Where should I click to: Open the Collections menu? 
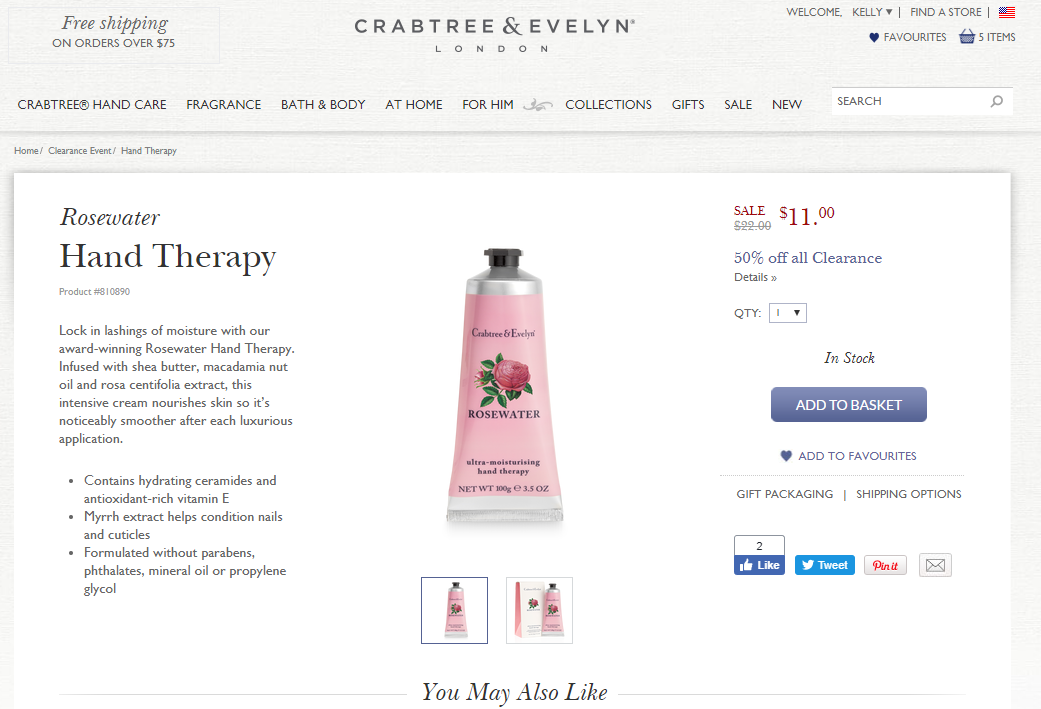coord(608,105)
